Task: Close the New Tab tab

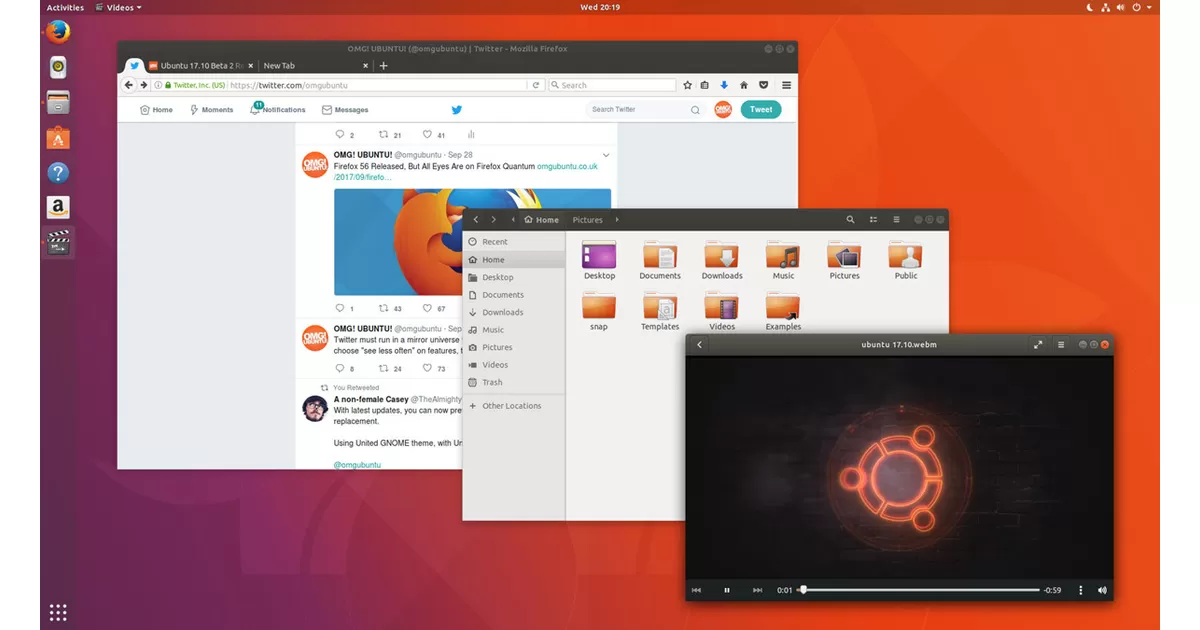Action: point(365,66)
